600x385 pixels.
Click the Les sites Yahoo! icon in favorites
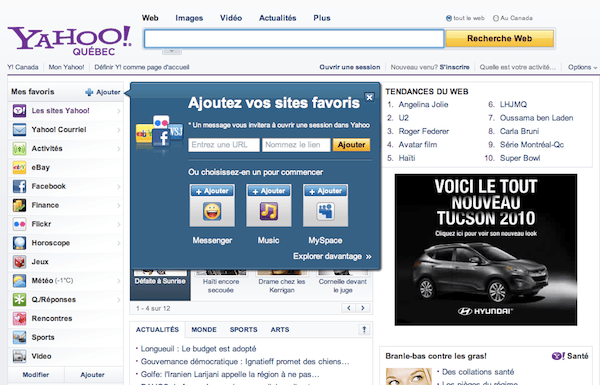tap(20, 111)
